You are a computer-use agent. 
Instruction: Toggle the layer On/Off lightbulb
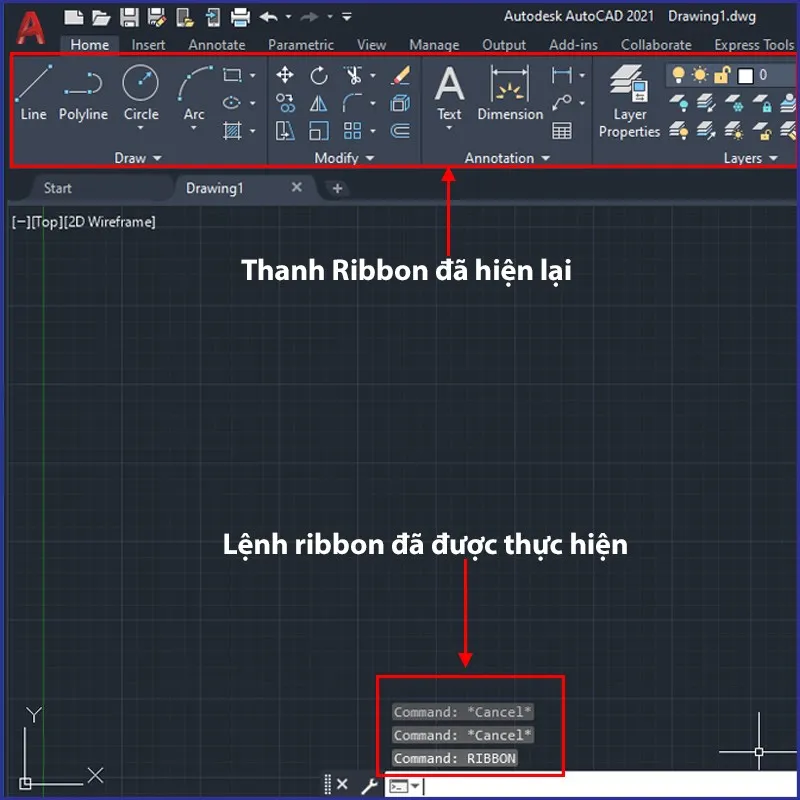[681, 73]
